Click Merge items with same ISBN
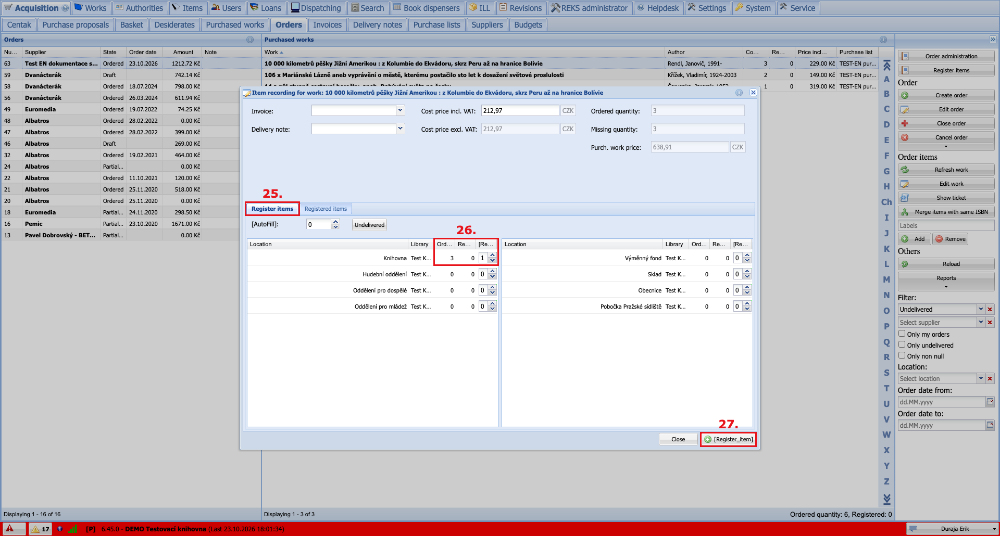Screen dimensions: 1000x536 (x=946, y=212)
